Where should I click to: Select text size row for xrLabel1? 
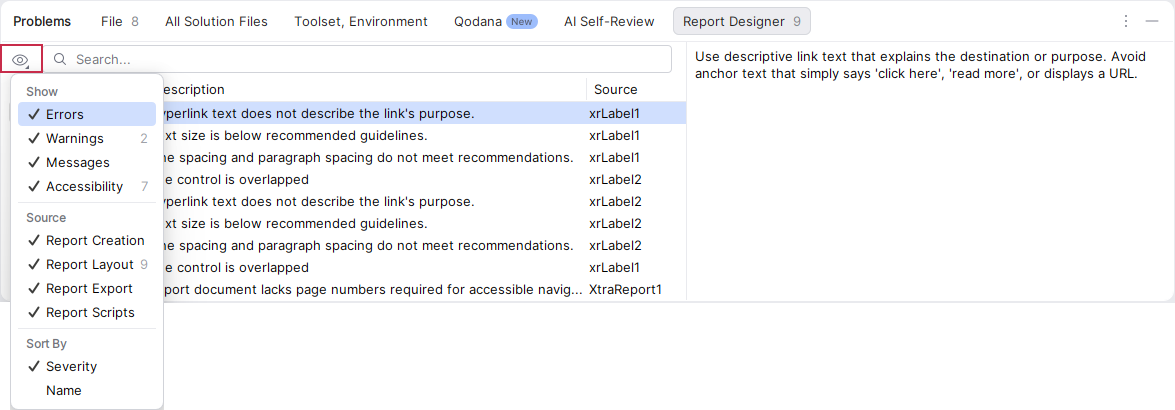tap(424, 136)
